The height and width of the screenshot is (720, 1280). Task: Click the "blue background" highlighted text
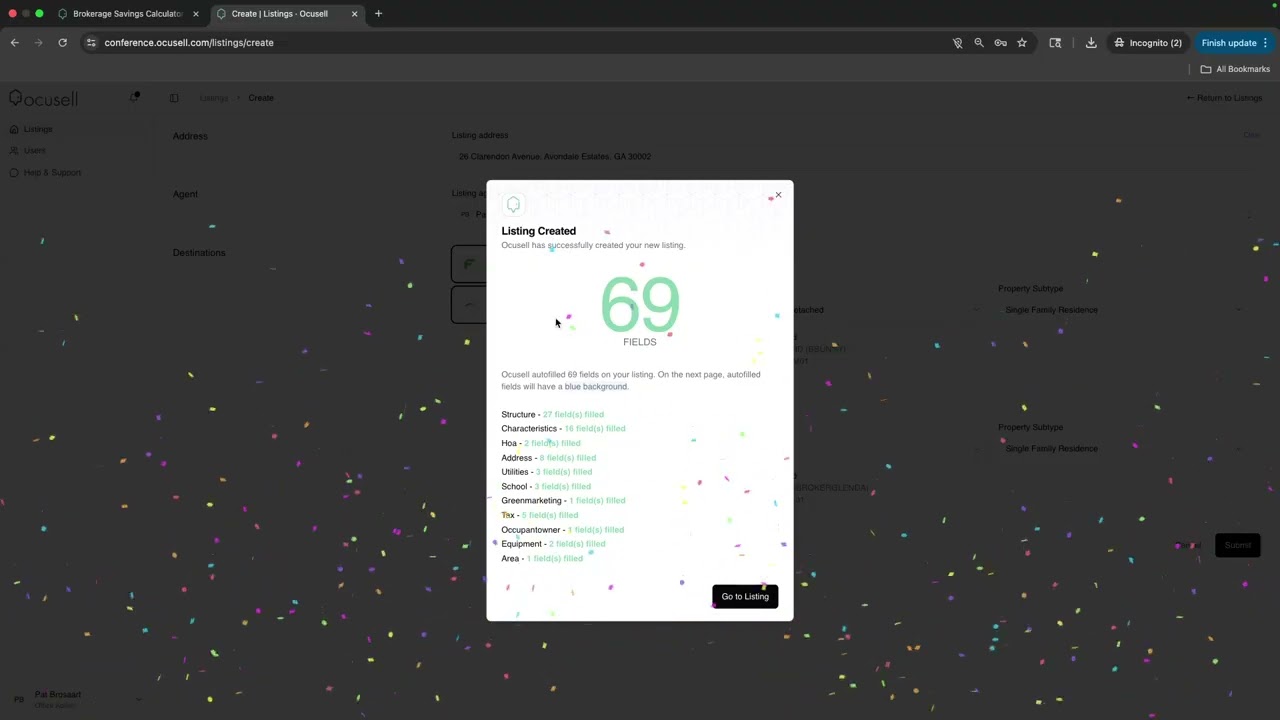(596, 387)
